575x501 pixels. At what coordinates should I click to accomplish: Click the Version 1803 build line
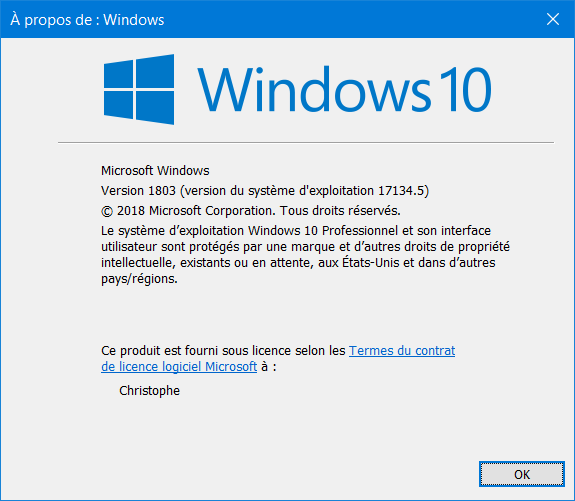tap(265, 191)
